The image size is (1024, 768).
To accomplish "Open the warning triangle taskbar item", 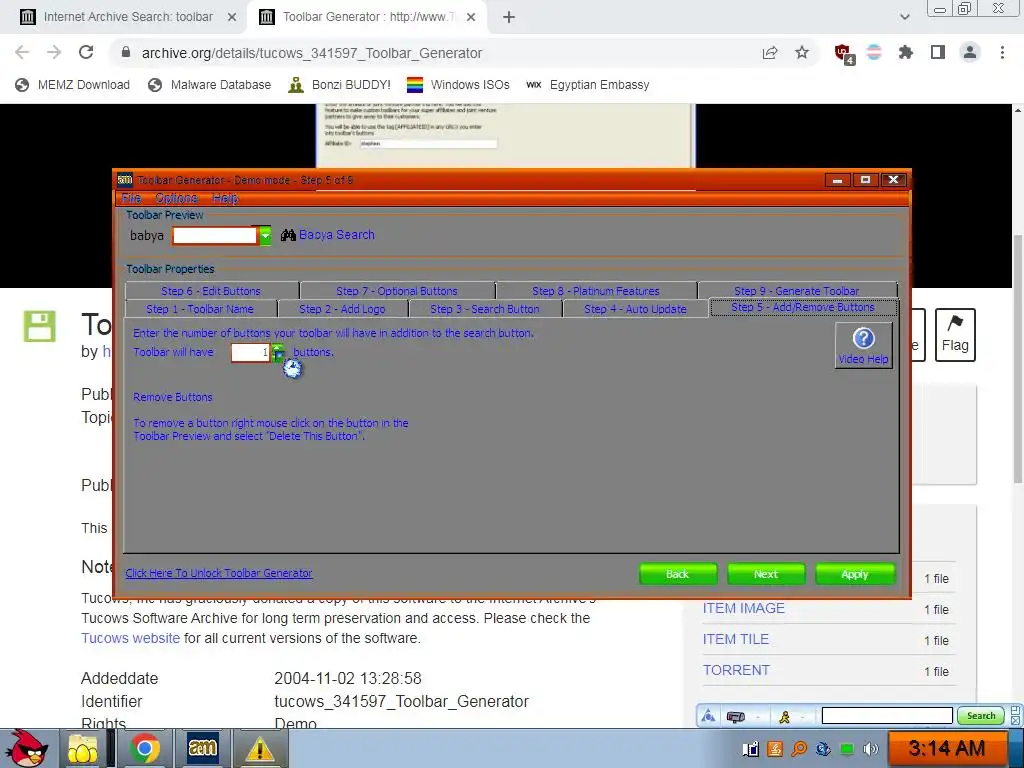I will [x=259, y=748].
